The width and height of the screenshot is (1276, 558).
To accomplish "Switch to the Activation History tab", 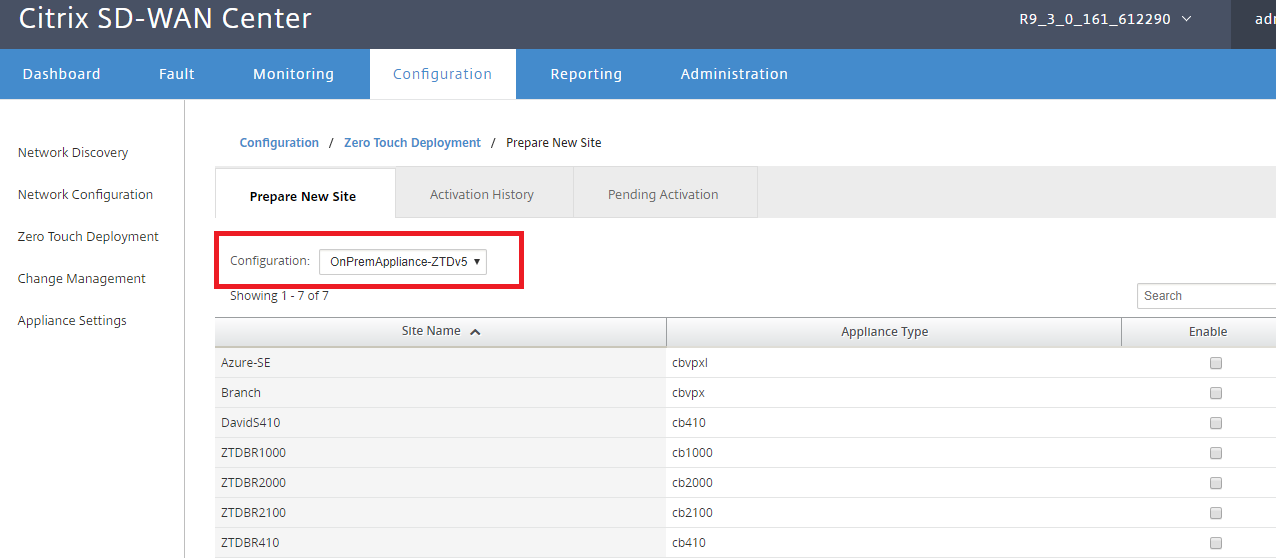I will click(x=482, y=194).
